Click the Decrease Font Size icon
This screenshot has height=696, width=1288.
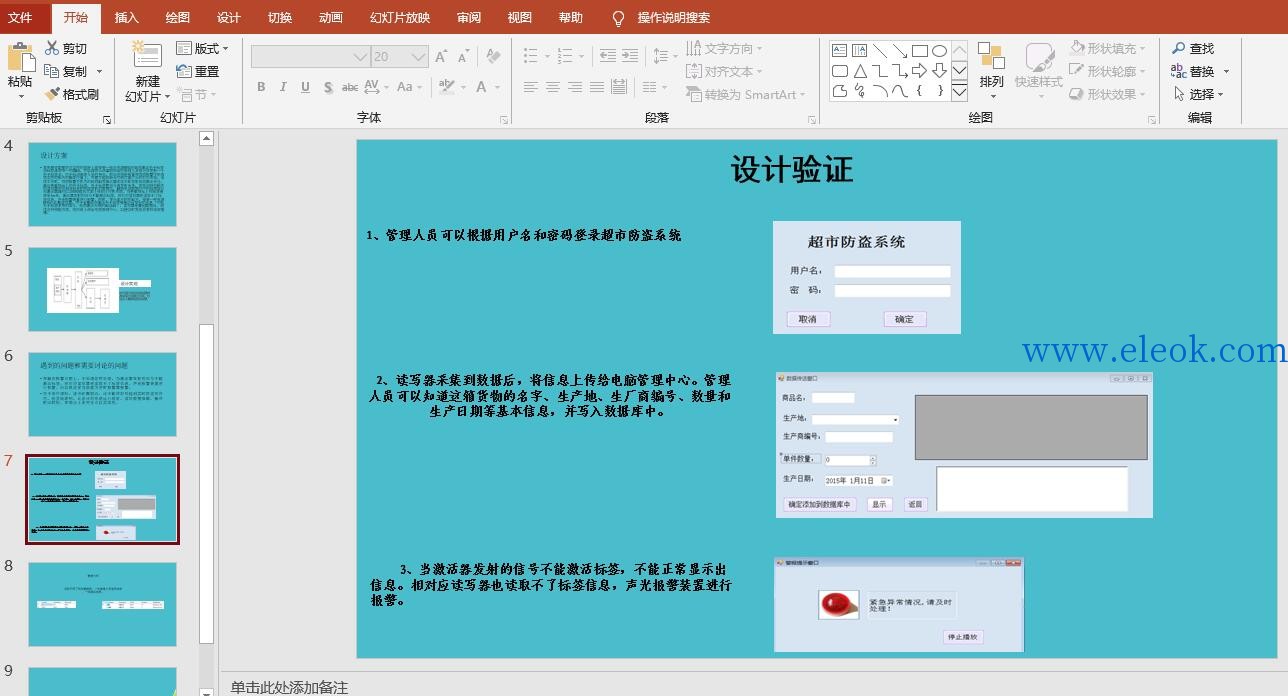[465, 57]
